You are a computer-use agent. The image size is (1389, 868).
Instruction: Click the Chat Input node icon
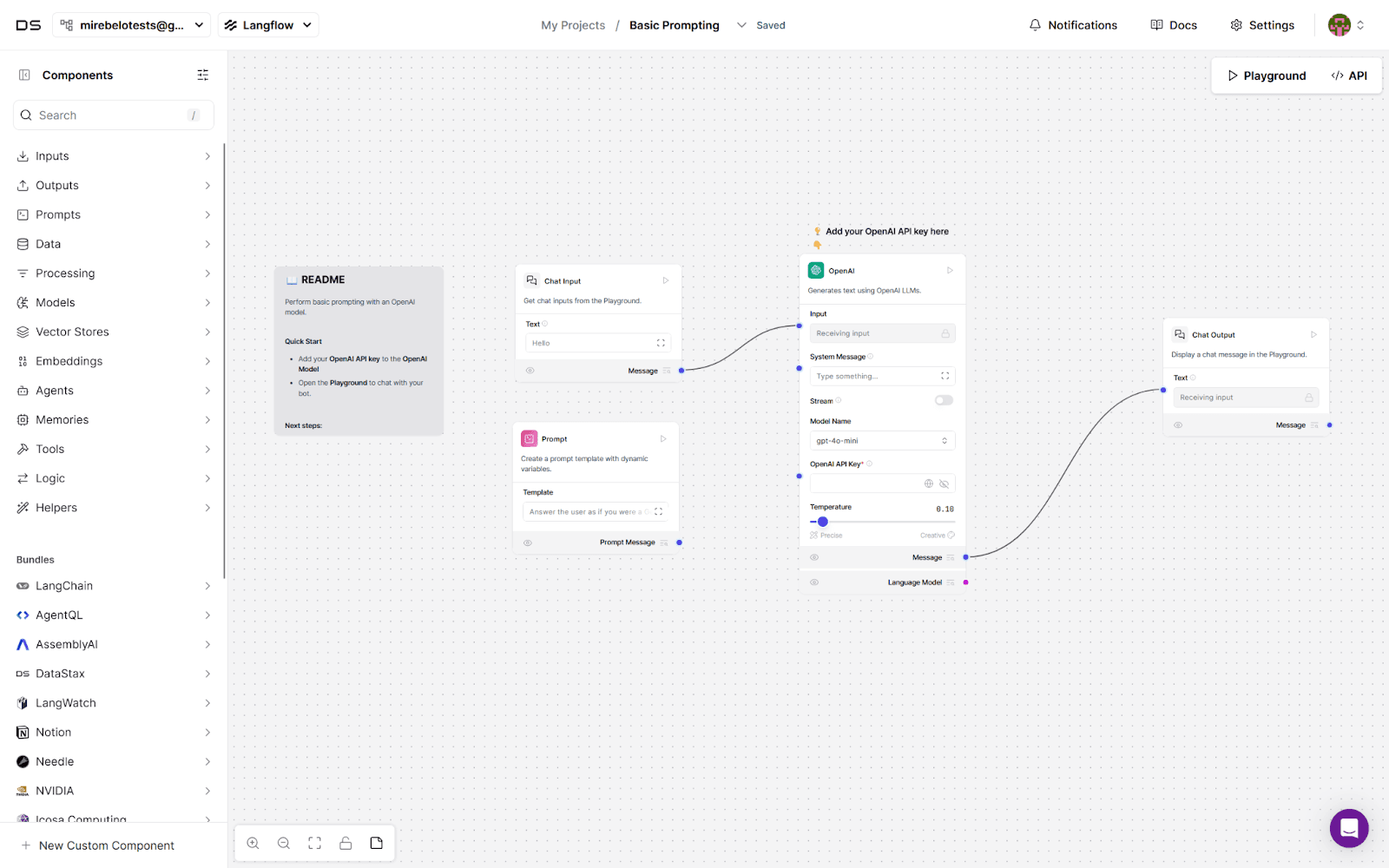[532, 280]
